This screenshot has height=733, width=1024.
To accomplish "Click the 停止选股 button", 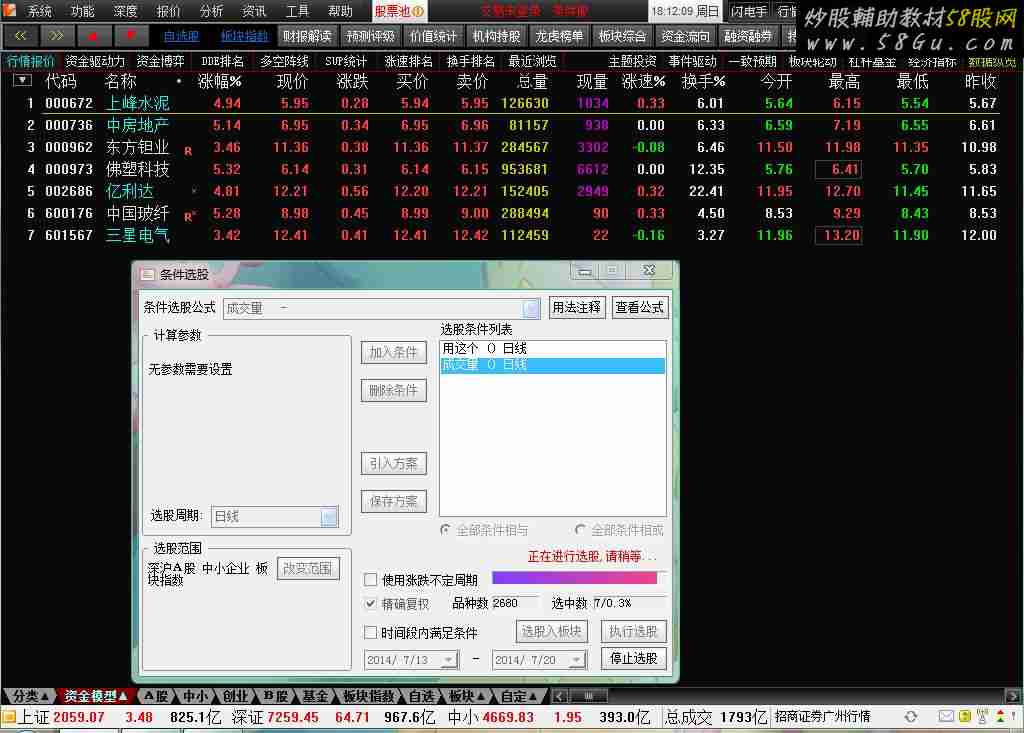I will point(633,659).
